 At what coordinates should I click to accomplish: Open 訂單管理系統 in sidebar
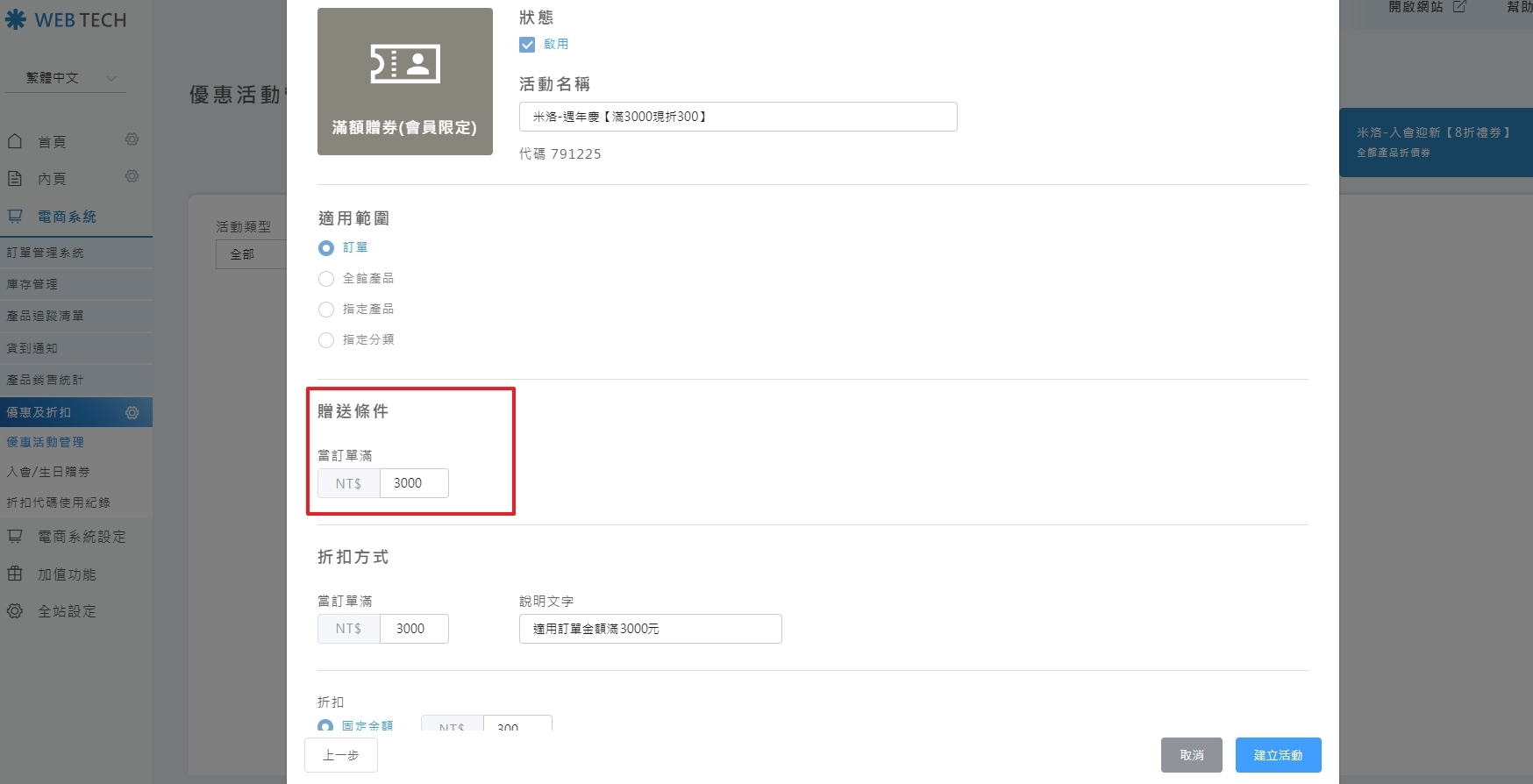point(46,253)
